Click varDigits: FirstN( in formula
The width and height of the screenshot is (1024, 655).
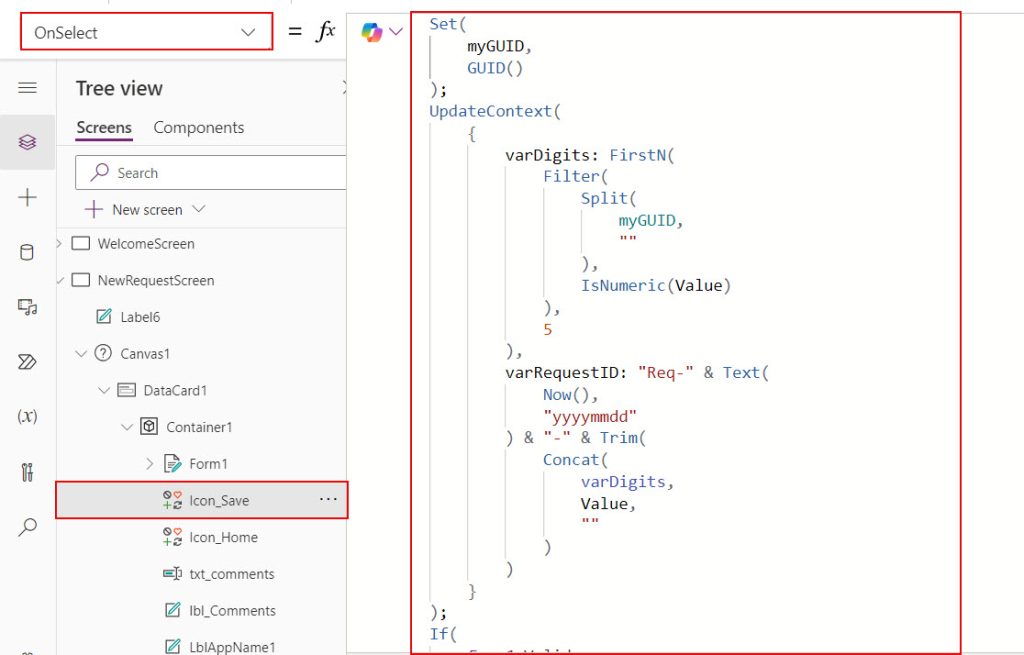590,155
